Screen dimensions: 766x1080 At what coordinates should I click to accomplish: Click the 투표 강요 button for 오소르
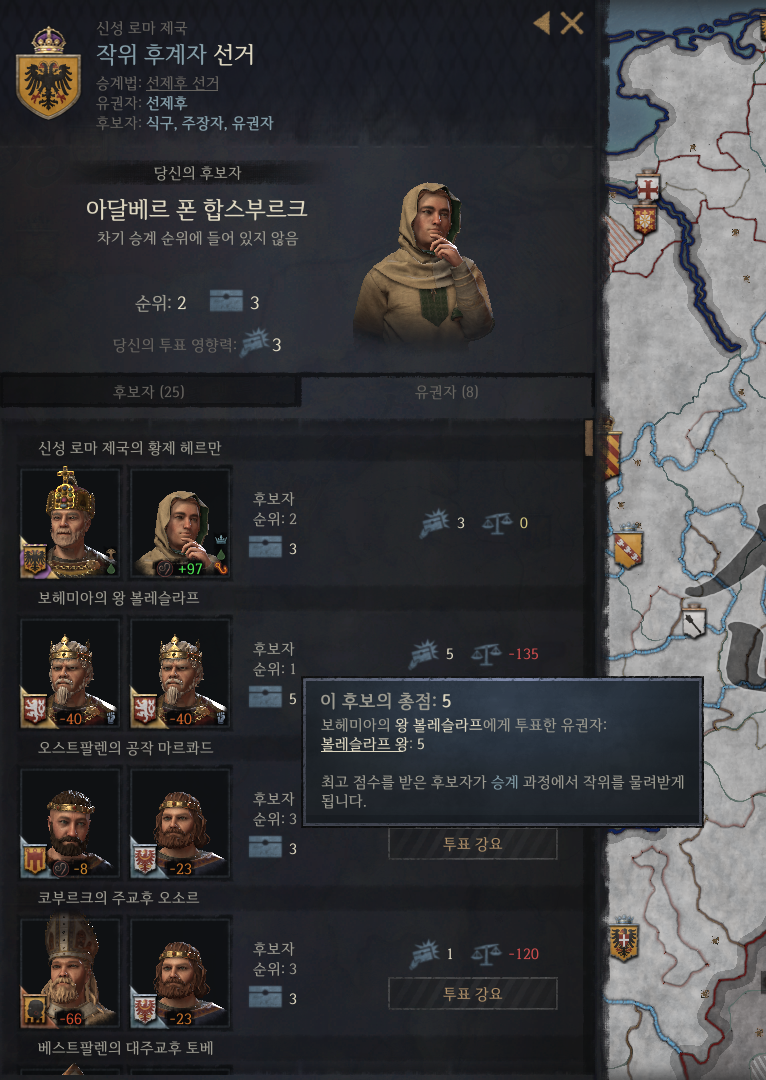point(473,993)
